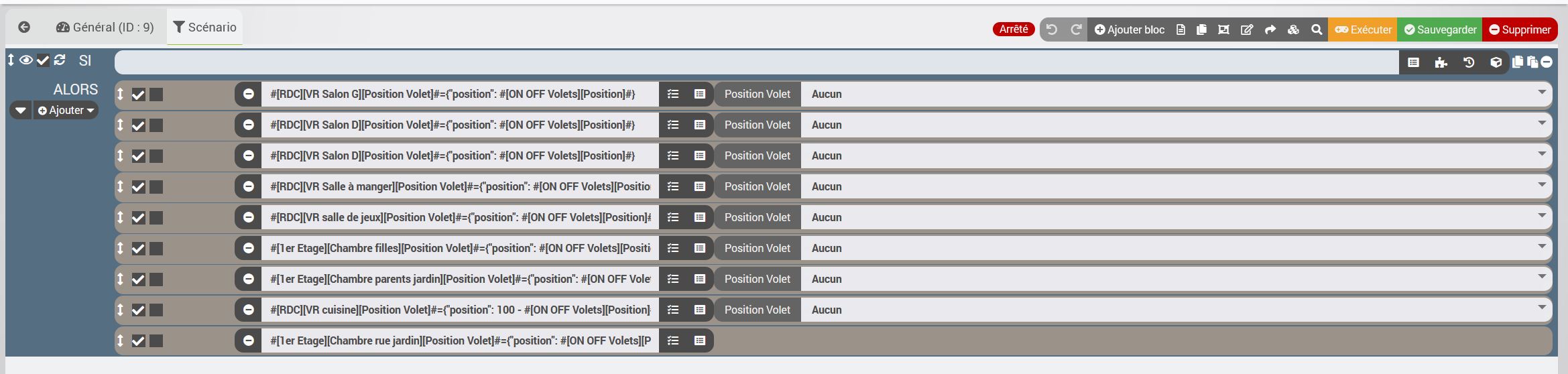Remove the VR Salon G action with its minus icon

point(248,94)
